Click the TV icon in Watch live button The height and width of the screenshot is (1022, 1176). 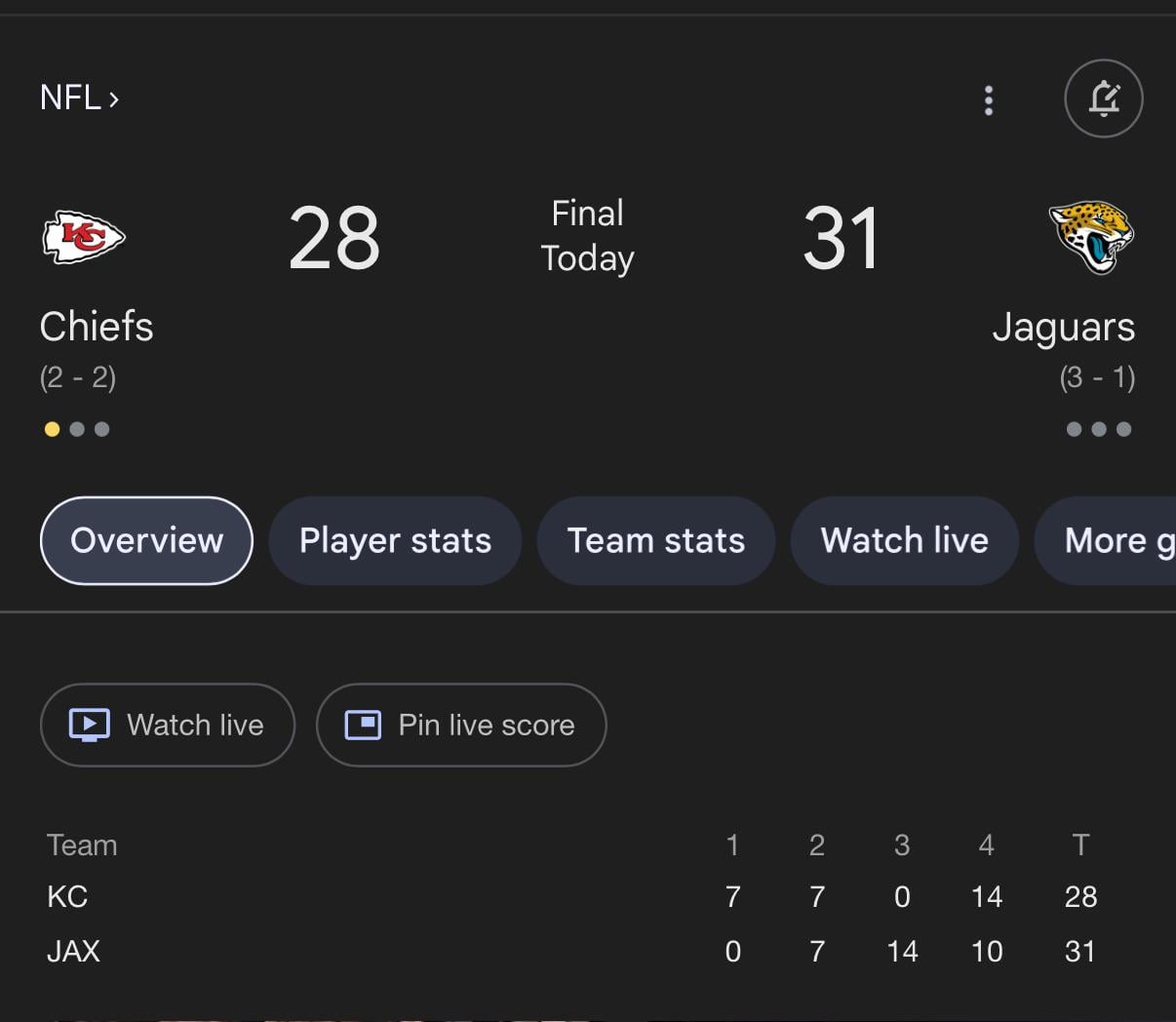click(90, 725)
